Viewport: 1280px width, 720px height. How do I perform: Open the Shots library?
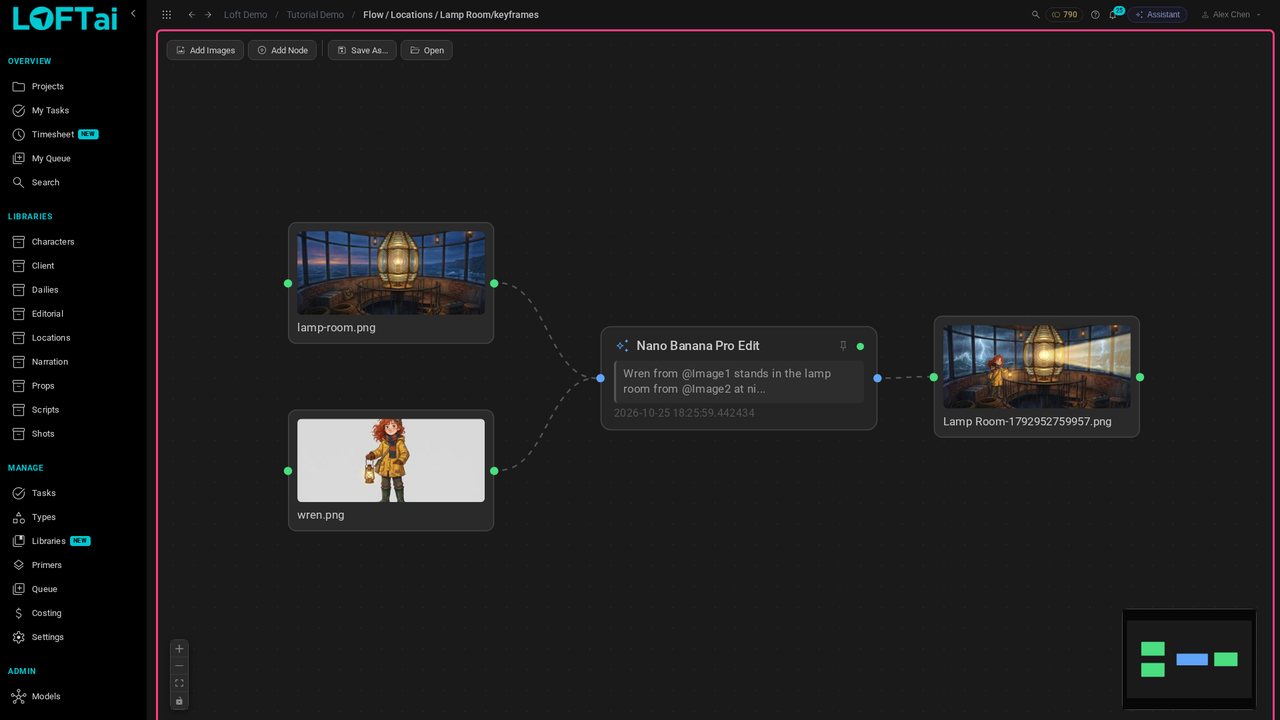click(43, 434)
